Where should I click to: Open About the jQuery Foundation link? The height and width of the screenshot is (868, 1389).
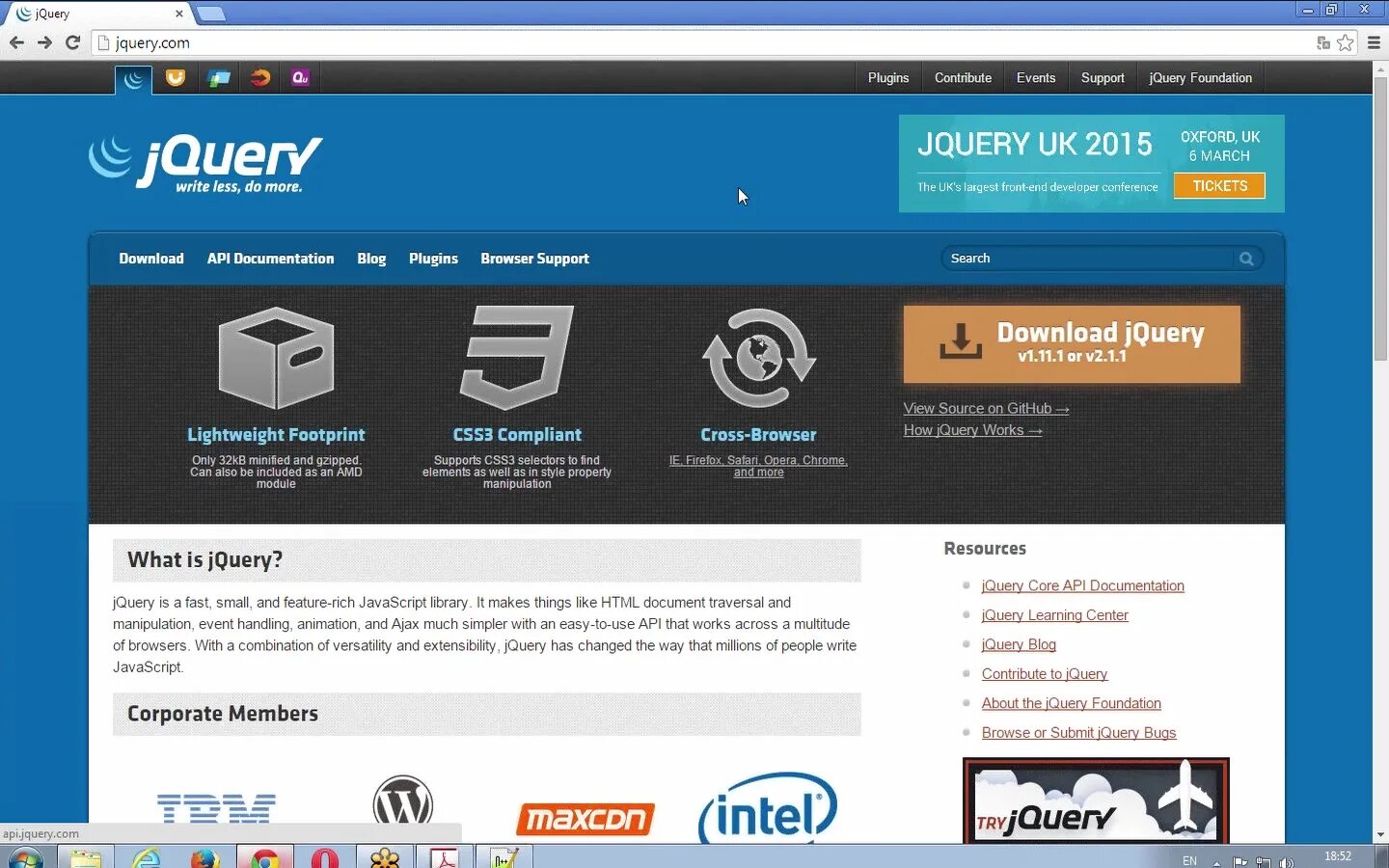pyautogui.click(x=1071, y=703)
